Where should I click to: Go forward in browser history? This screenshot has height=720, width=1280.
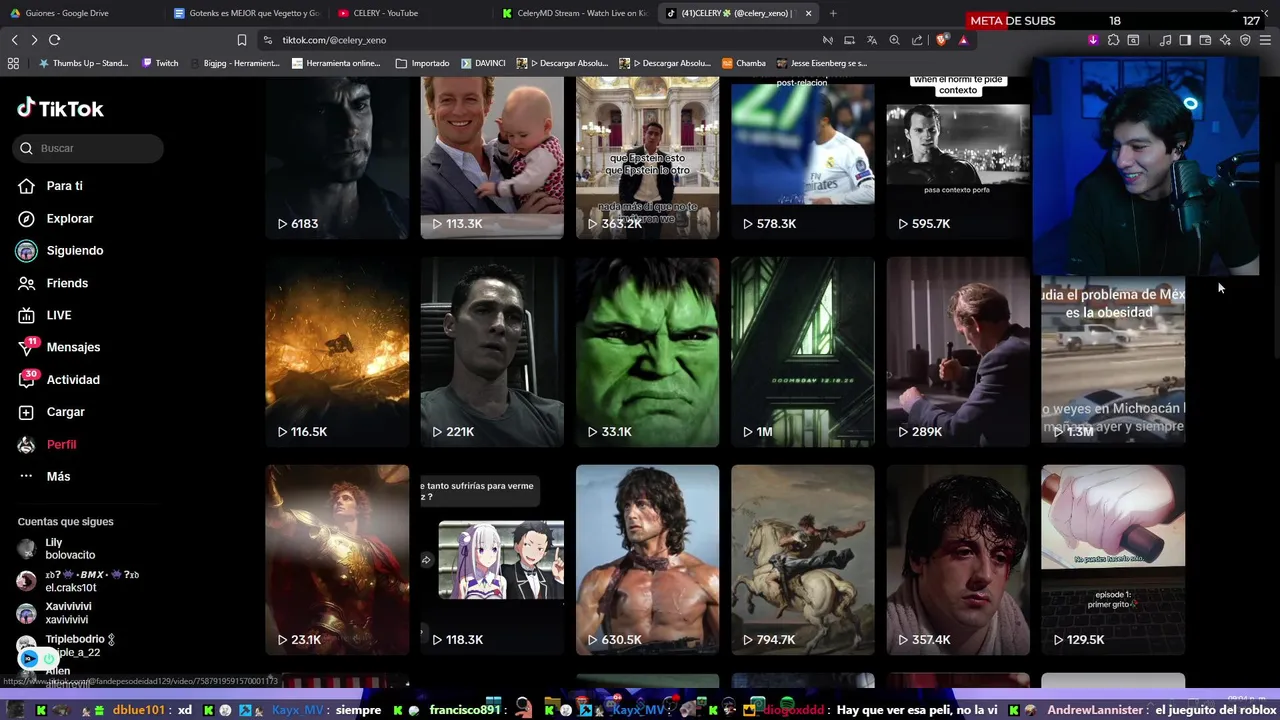[x=34, y=40]
